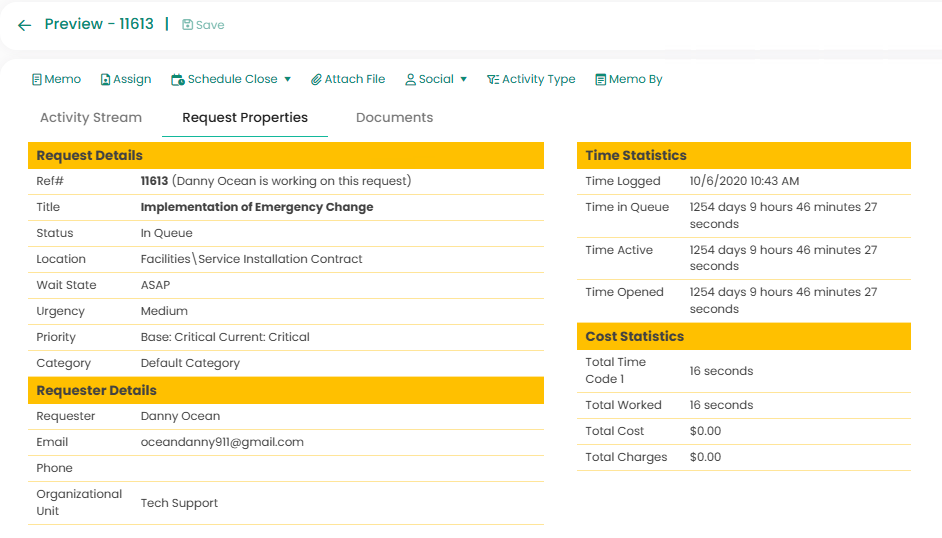
Task: Select the Request Properties tab
Action: point(245,118)
